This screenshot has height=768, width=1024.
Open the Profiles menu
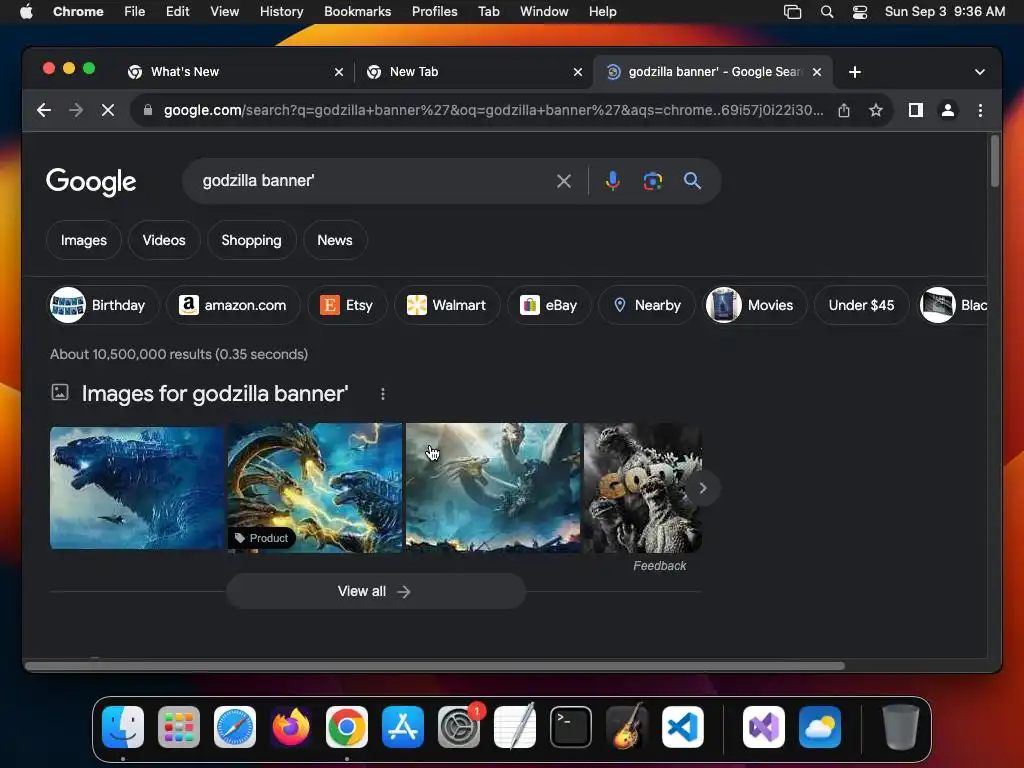(x=434, y=12)
